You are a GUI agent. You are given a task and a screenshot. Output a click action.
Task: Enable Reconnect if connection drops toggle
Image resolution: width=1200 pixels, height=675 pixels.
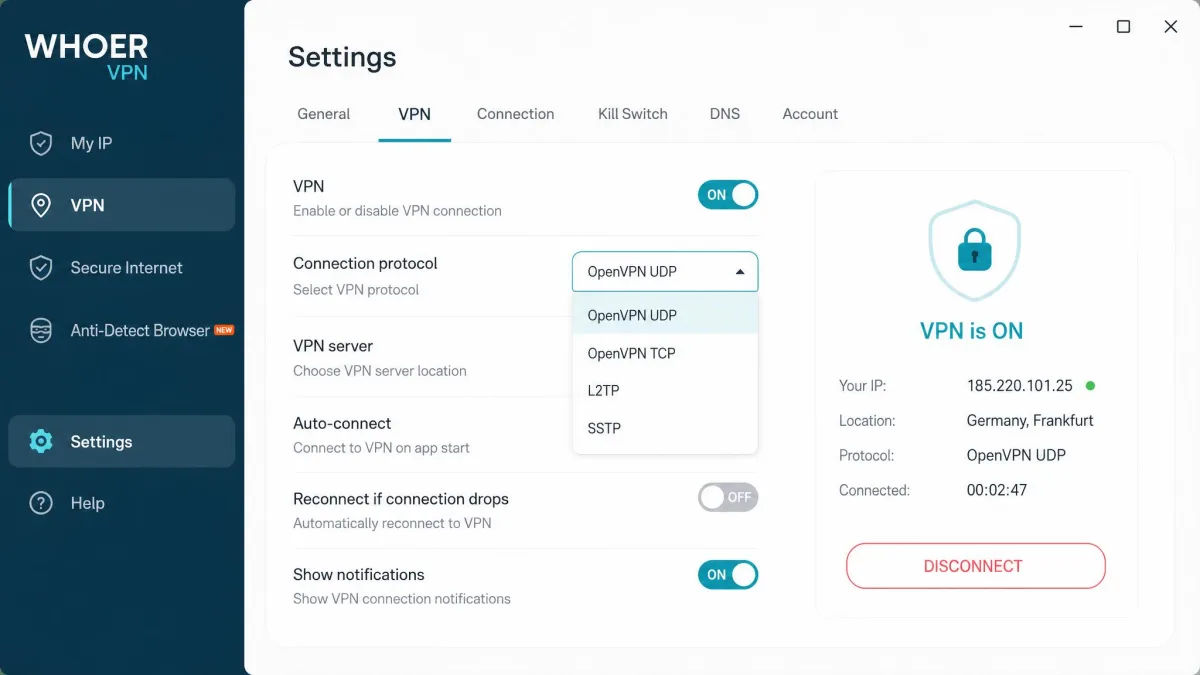(x=728, y=497)
